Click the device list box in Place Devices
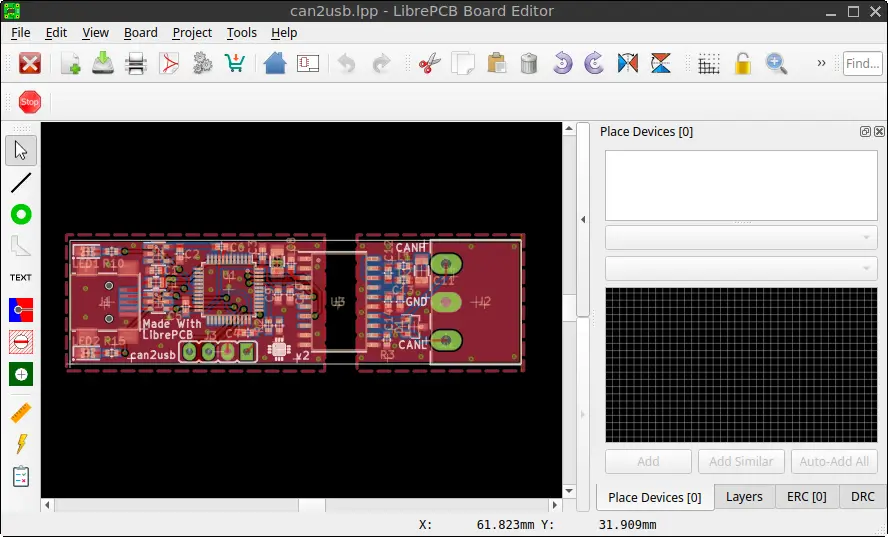This screenshot has height=537, width=888. tap(741, 185)
